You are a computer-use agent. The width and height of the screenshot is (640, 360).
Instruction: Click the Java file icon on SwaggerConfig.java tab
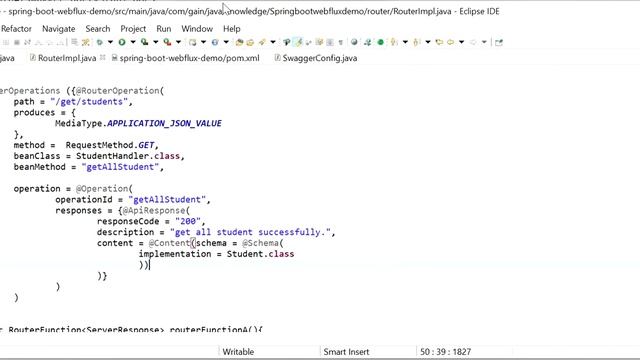pyautogui.click(x=278, y=58)
